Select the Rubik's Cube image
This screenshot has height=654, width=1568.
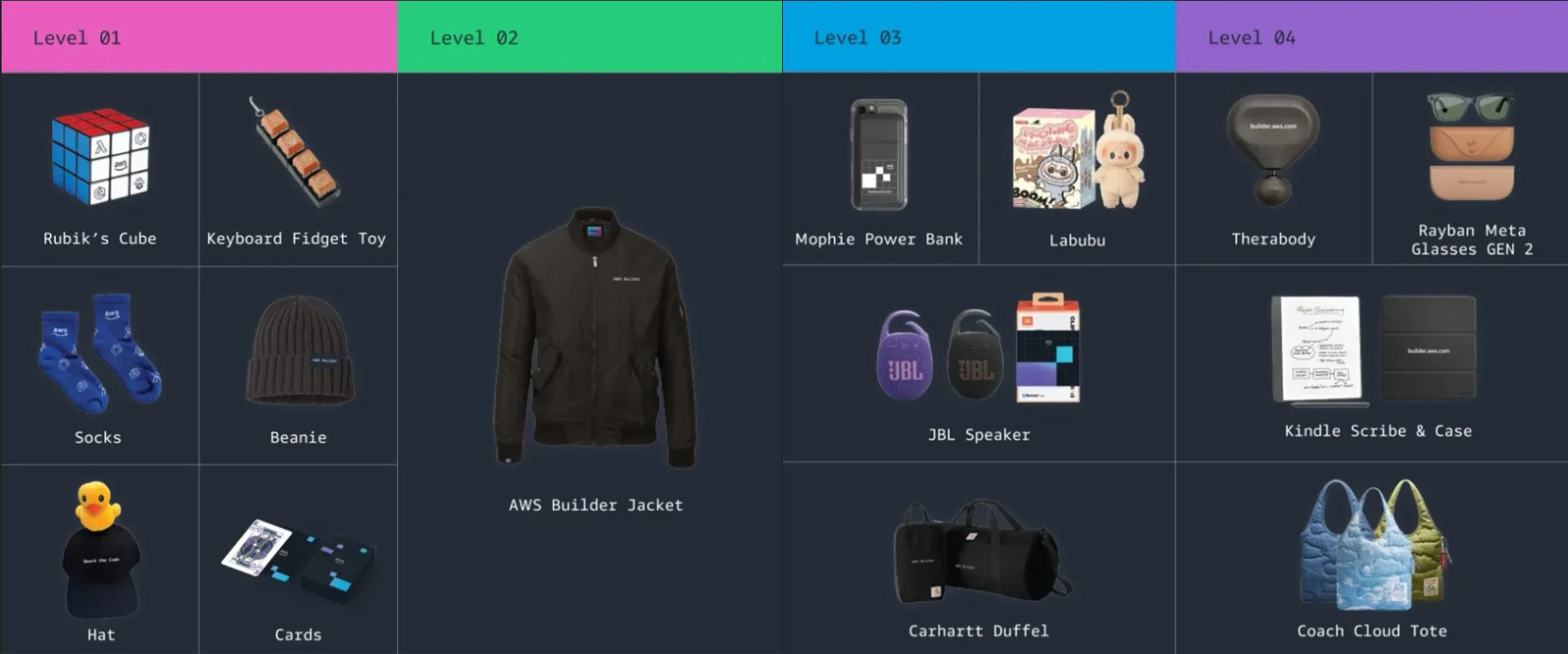point(100,156)
